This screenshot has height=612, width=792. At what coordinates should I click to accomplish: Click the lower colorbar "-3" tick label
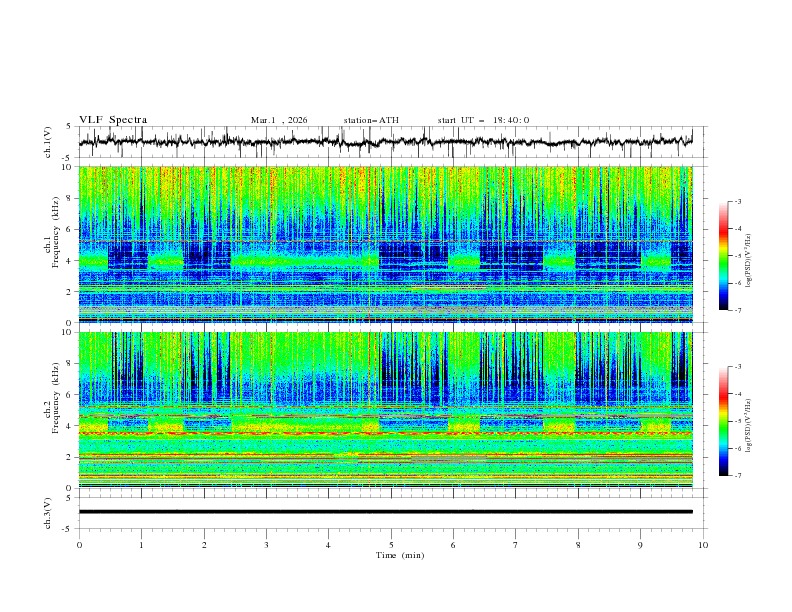click(x=738, y=367)
